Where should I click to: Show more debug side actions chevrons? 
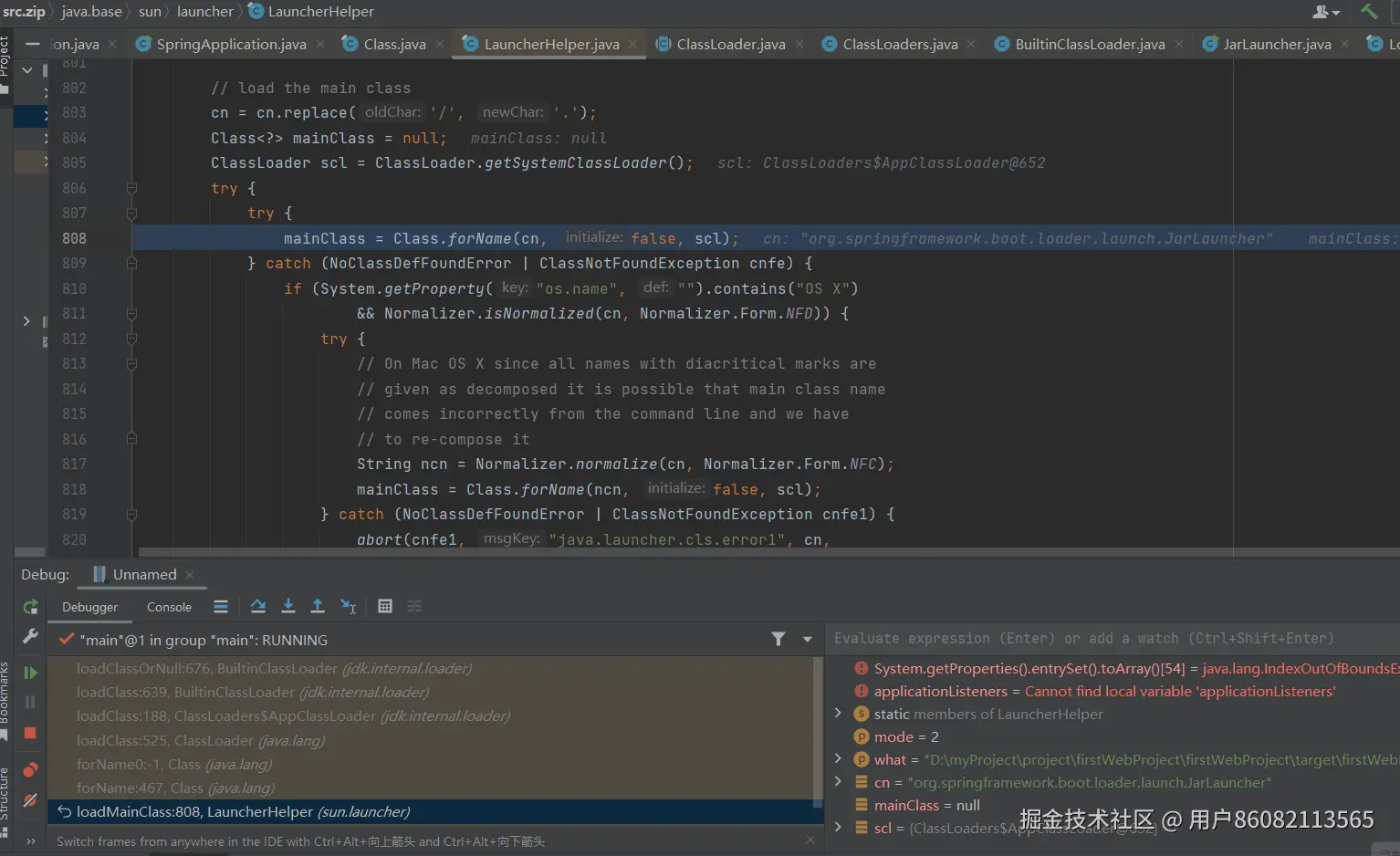coord(30,840)
